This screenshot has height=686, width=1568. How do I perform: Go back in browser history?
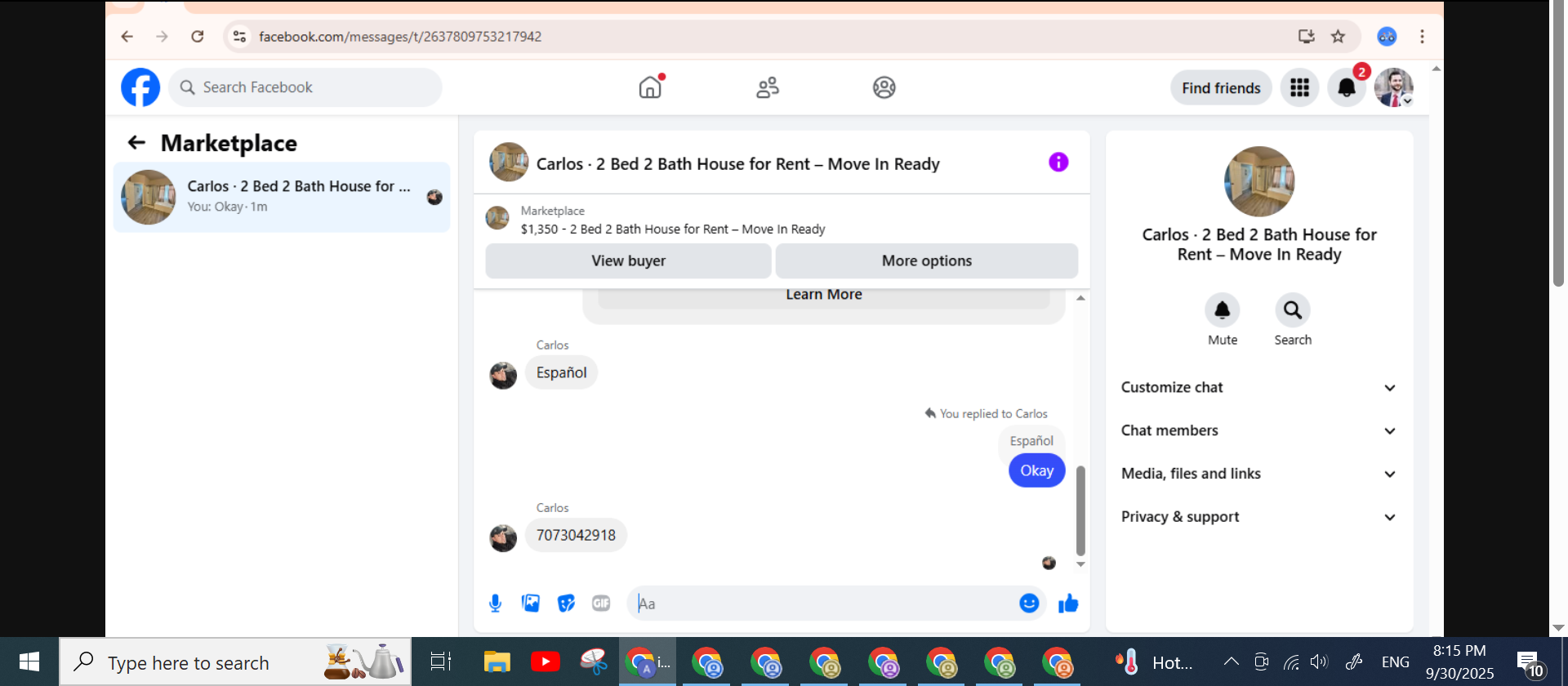click(x=127, y=37)
